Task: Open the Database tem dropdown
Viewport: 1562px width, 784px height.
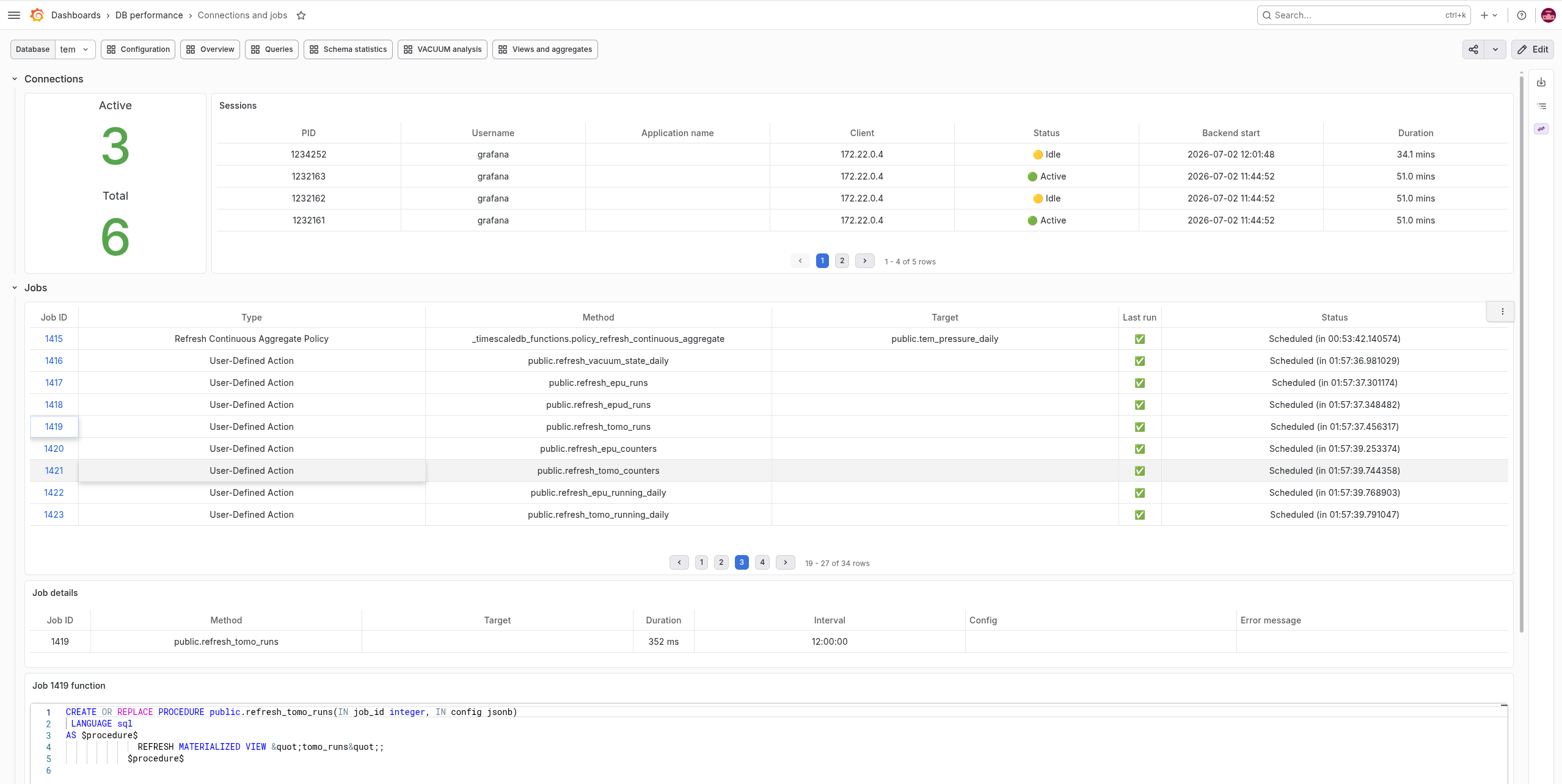Action: pyautogui.click(x=75, y=49)
